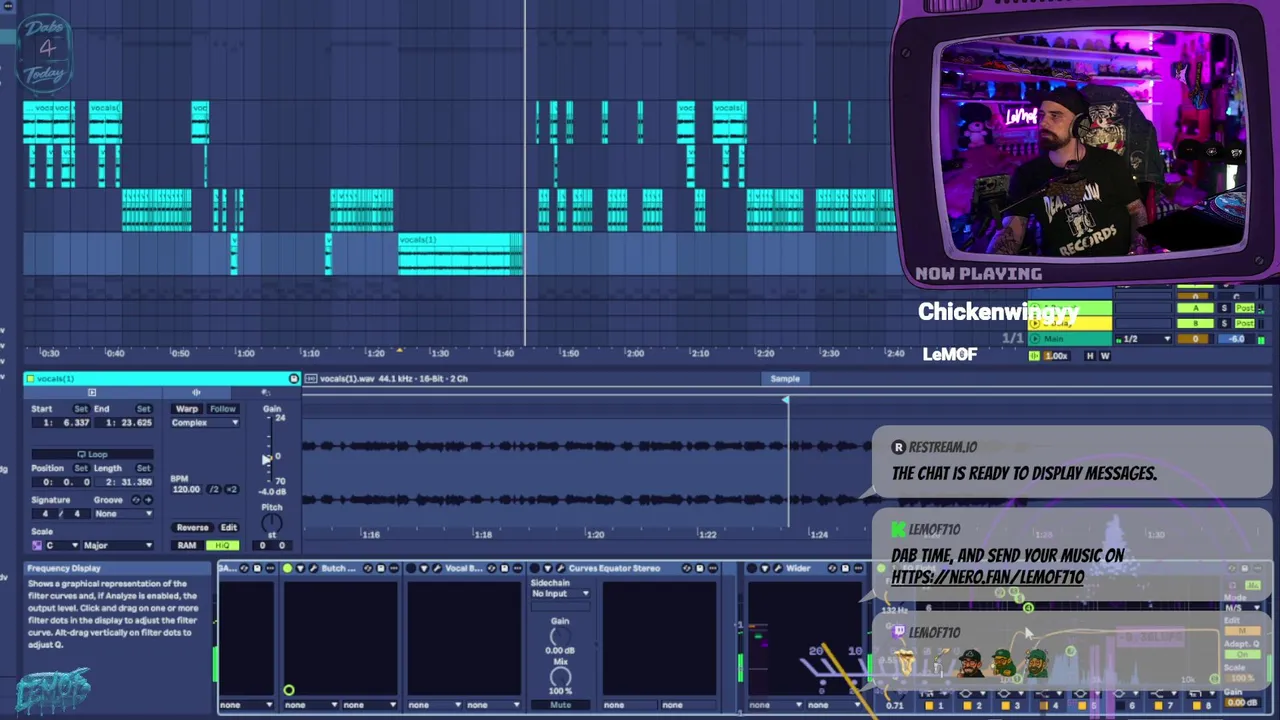Open the Main track 1/2 output dropdown

click(1144, 339)
